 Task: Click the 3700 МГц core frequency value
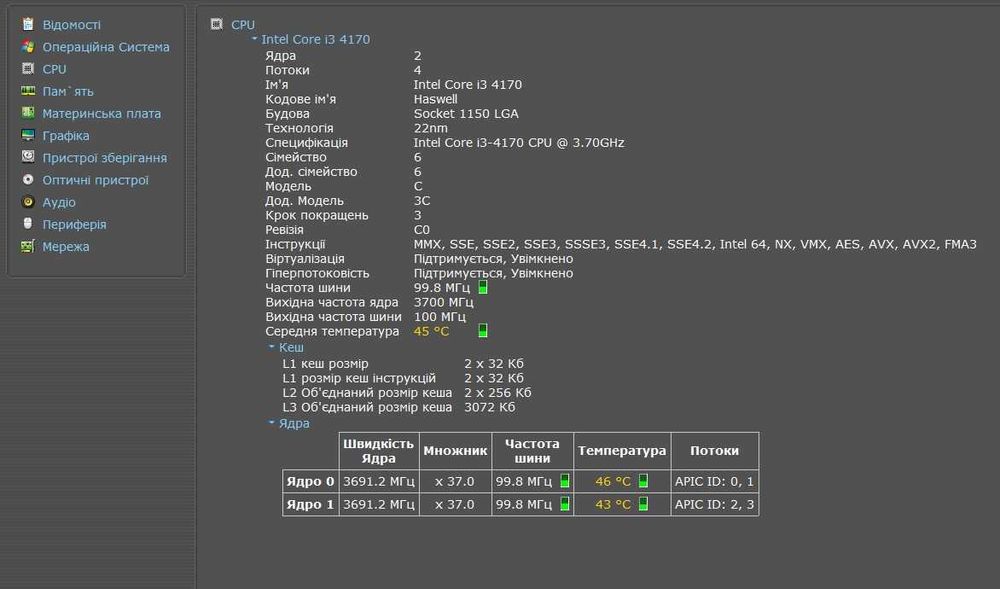pos(443,302)
